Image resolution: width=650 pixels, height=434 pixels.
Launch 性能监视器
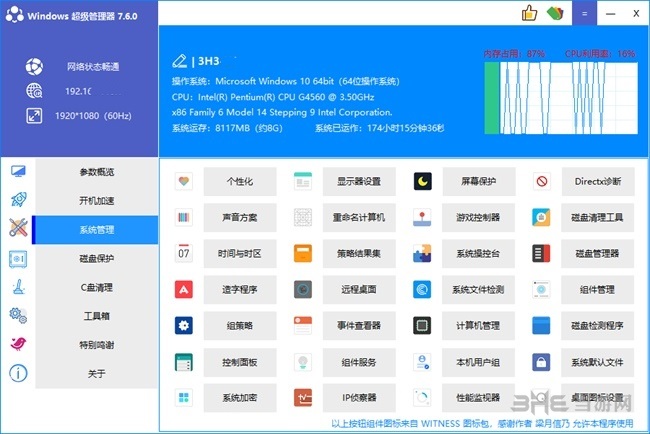tap(478, 398)
